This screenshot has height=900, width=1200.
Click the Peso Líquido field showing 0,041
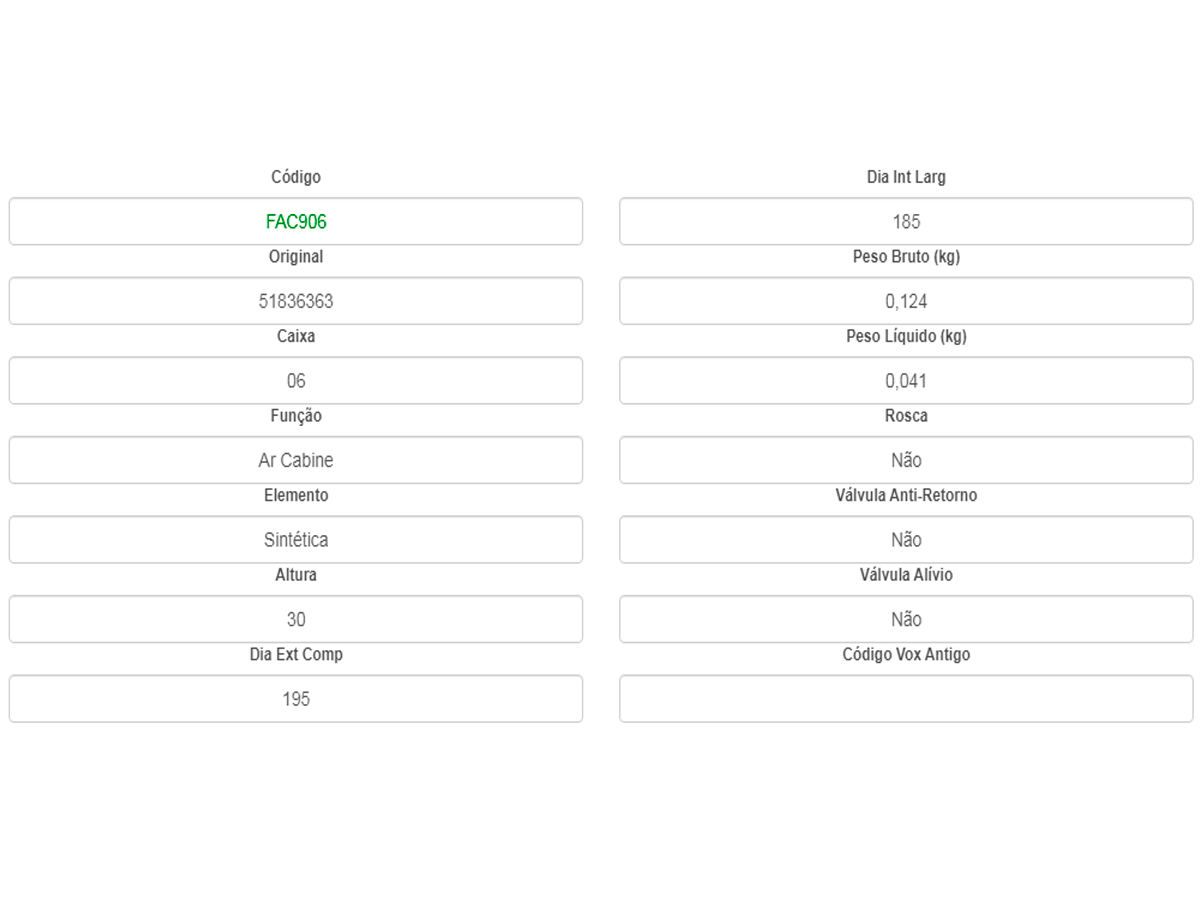coord(906,381)
